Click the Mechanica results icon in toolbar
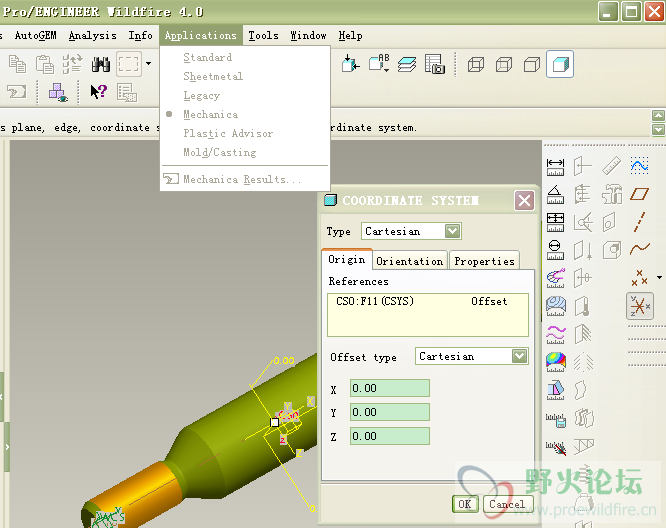 [17, 92]
